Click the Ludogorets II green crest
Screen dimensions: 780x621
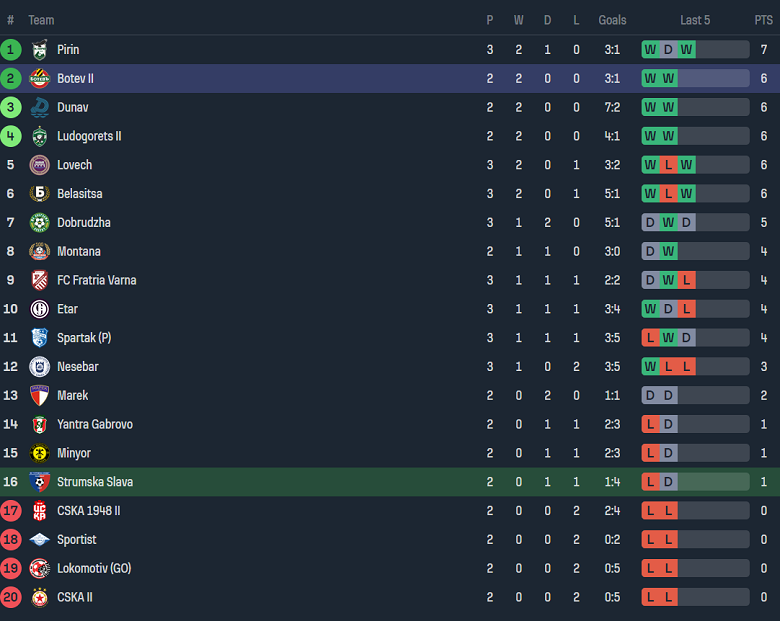click(x=39, y=136)
